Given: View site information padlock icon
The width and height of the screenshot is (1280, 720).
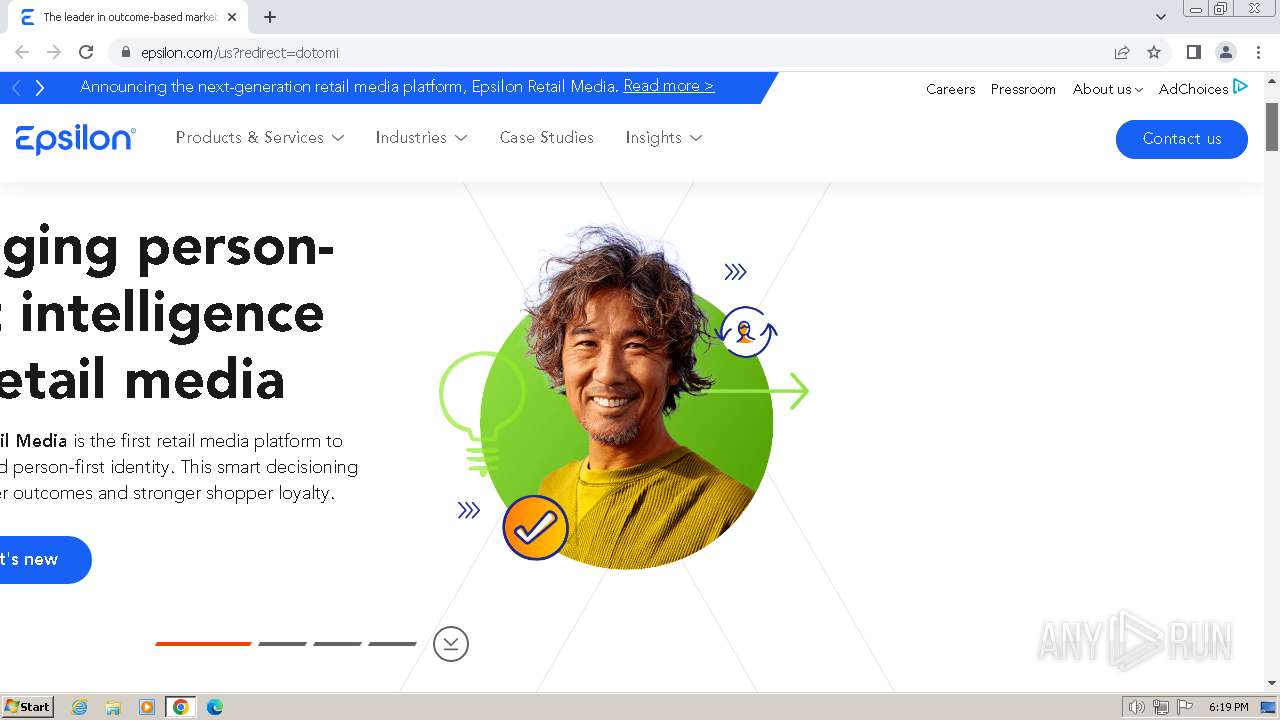Looking at the screenshot, I should (x=125, y=52).
